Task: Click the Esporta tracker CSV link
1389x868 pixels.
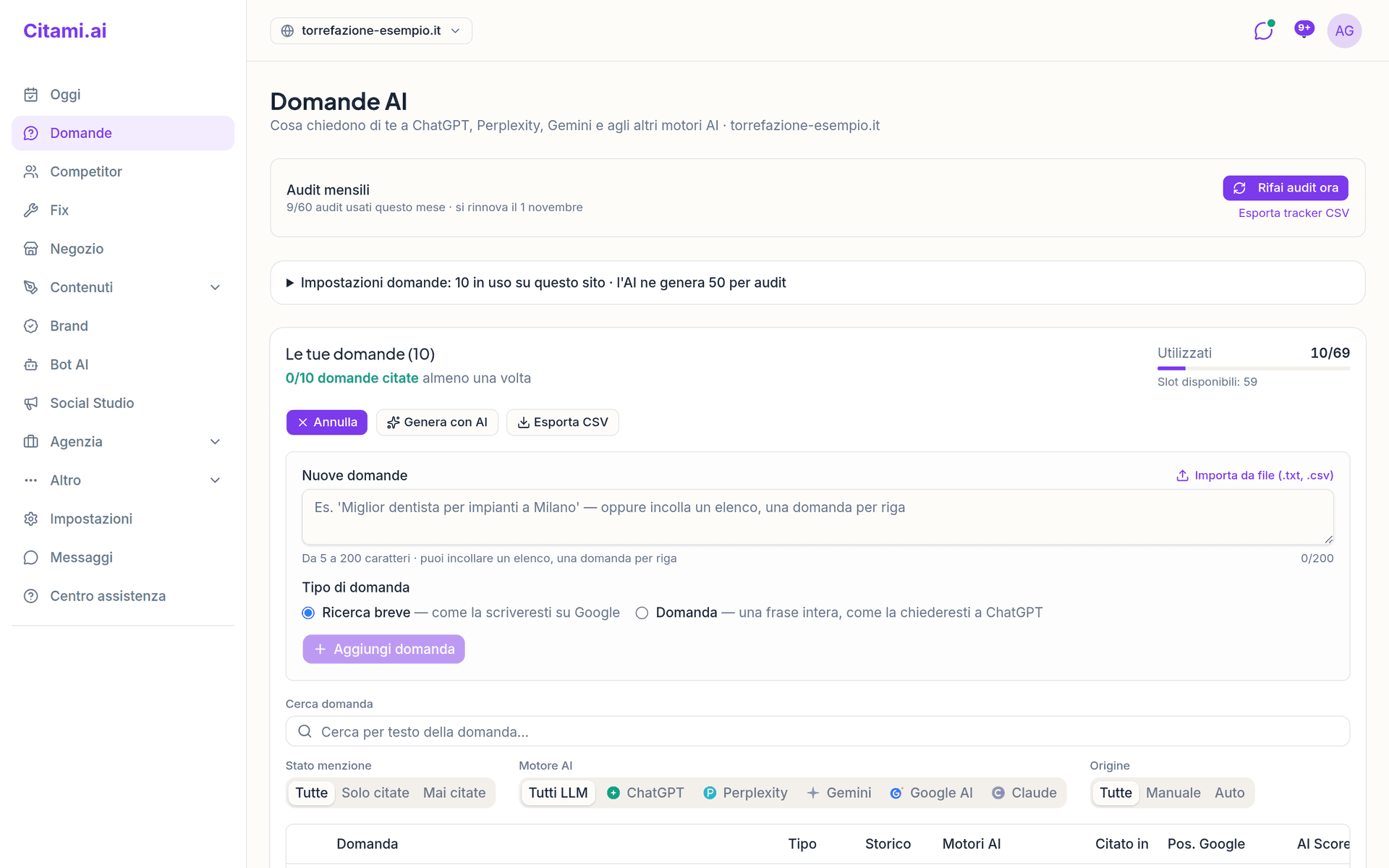Action: coord(1294,213)
